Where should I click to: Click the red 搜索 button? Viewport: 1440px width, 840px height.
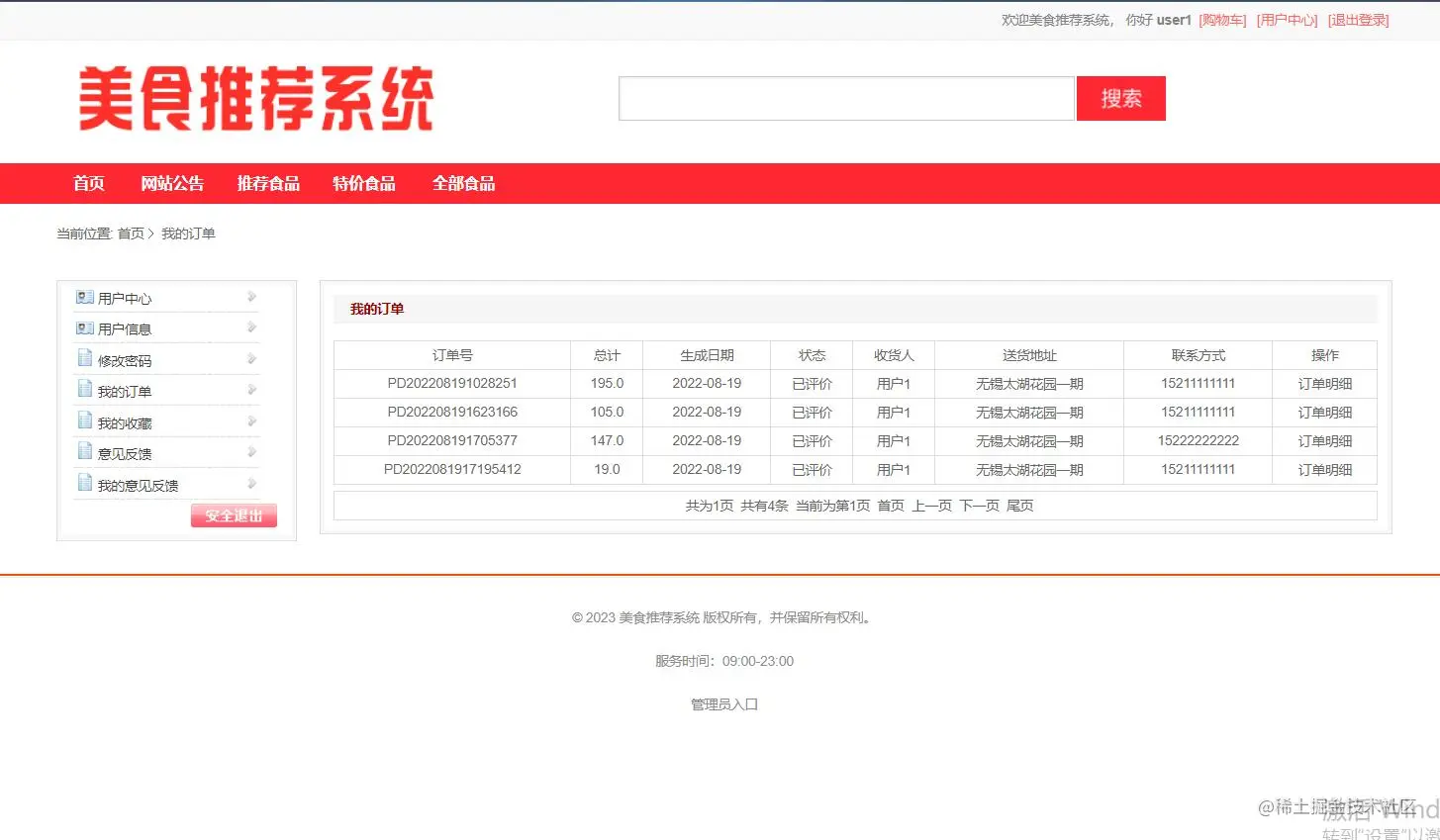click(1121, 98)
